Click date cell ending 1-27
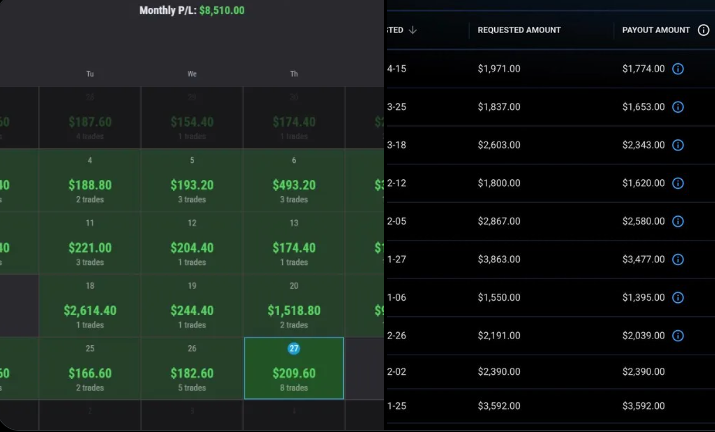Image resolution: width=715 pixels, height=432 pixels. point(396,259)
